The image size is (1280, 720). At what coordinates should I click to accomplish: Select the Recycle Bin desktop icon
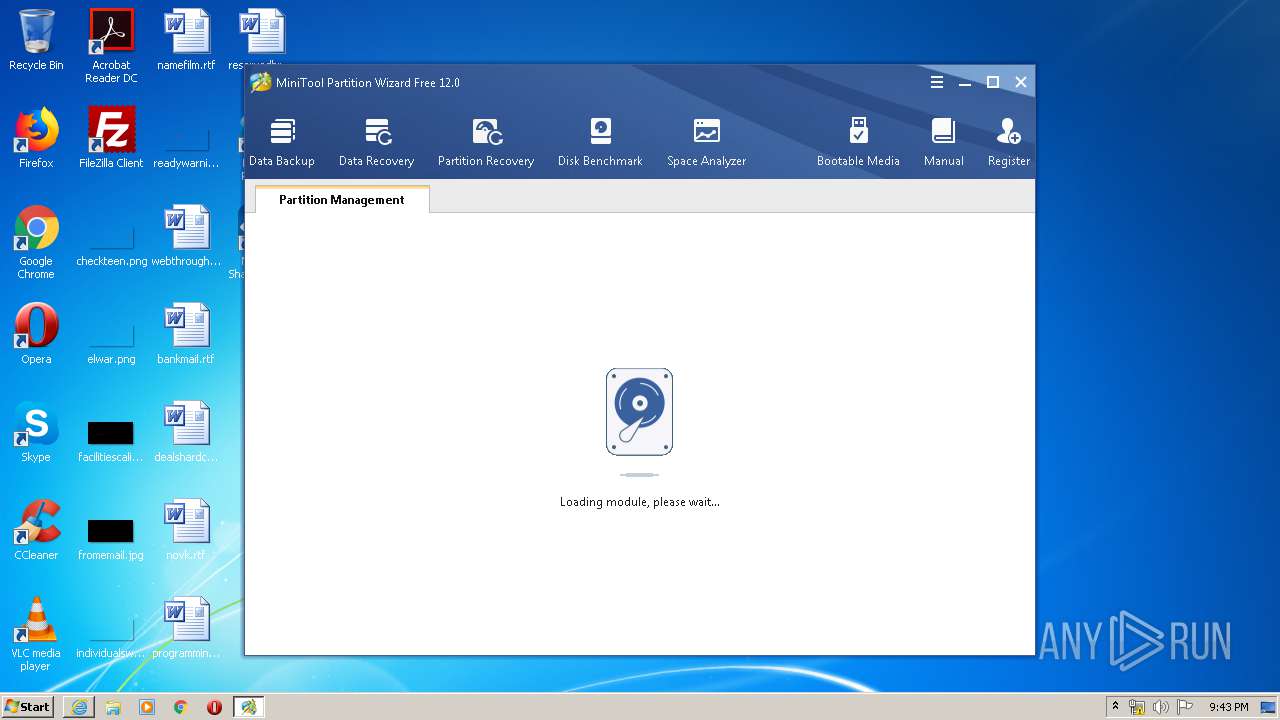pos(36,40)
